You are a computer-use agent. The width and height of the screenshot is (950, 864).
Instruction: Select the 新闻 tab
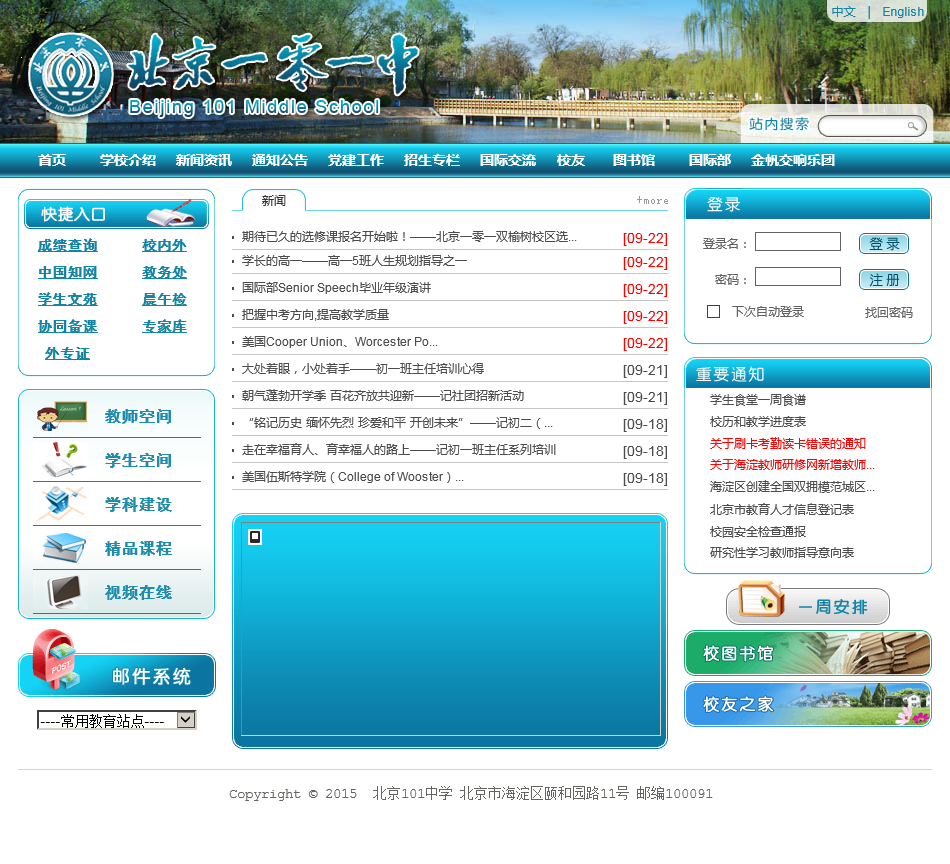274,201
